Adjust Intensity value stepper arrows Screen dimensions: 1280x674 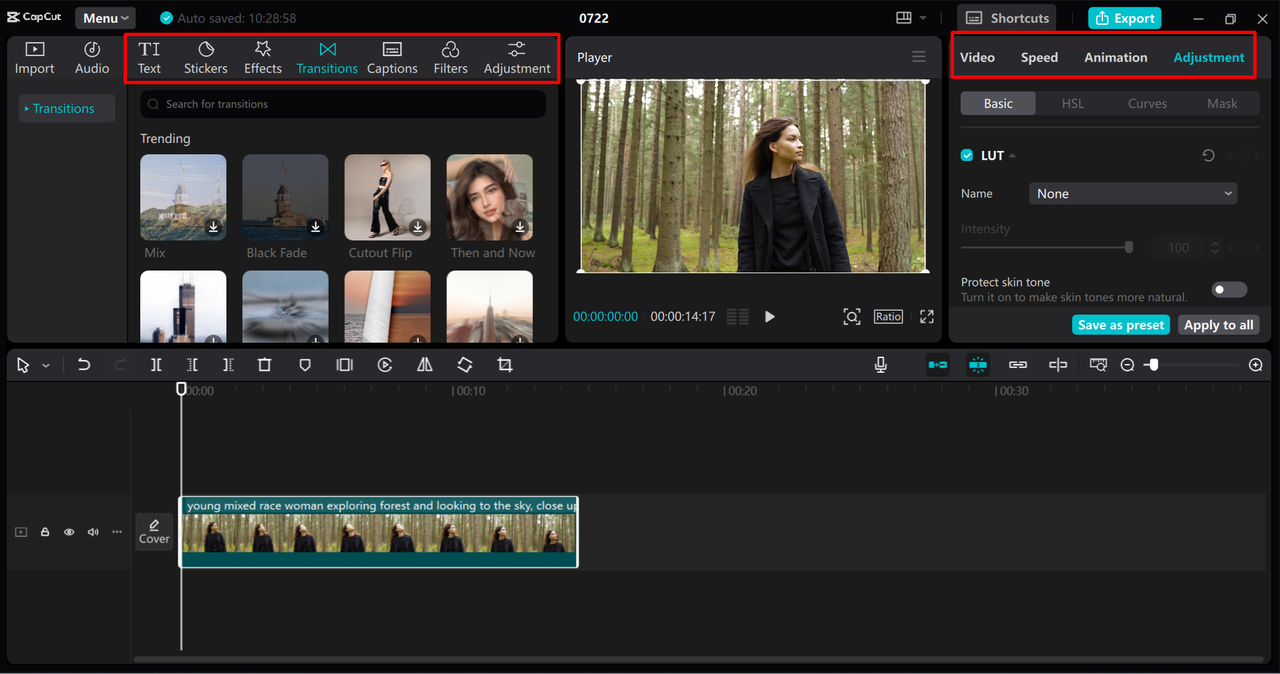1215,248
